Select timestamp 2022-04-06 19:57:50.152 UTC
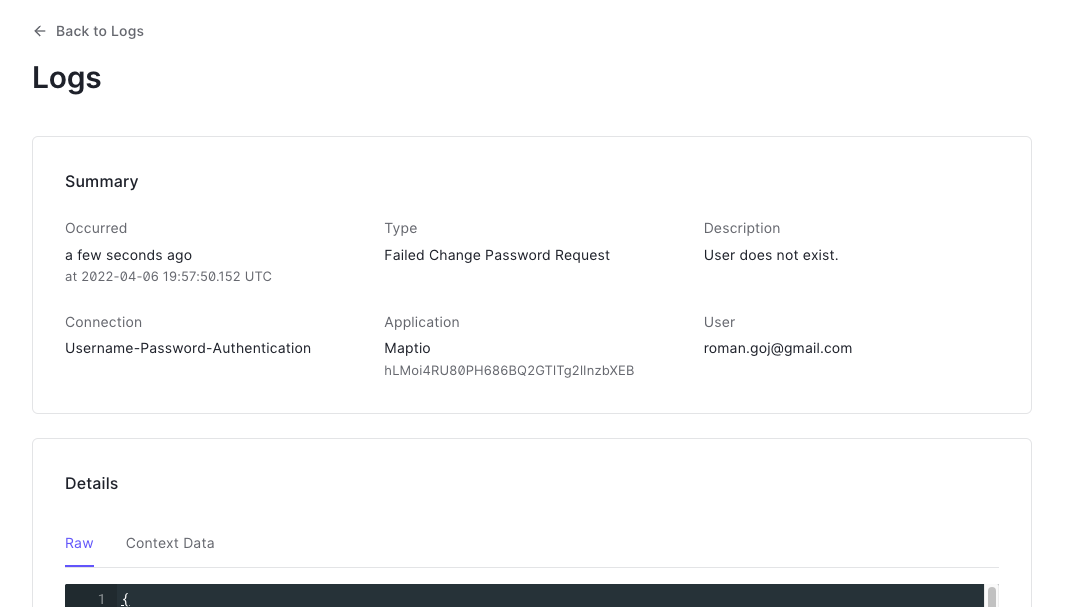The image size is (1068, 607). click(176, 277)
